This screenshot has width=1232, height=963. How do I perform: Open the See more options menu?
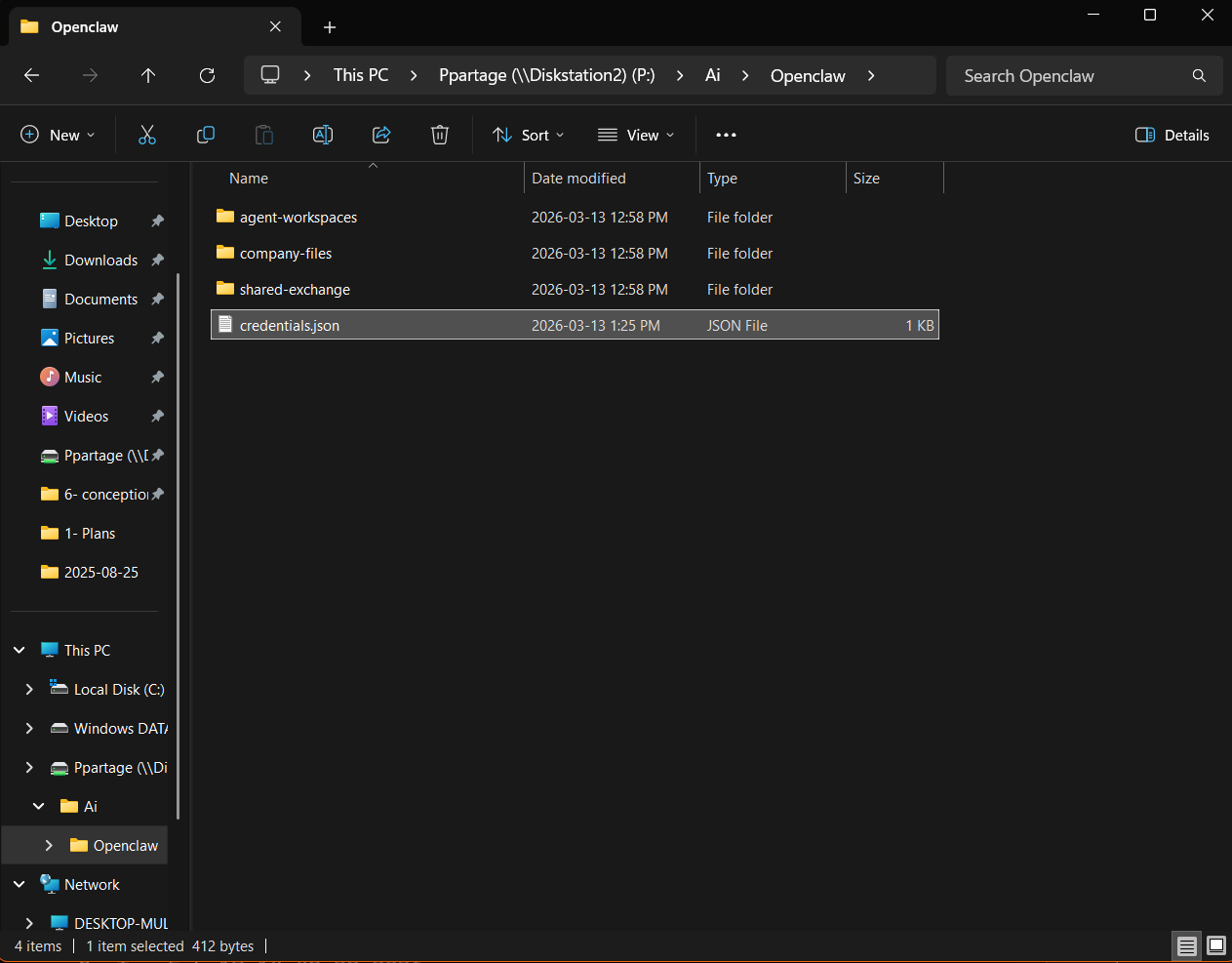[x=726, y=135]
